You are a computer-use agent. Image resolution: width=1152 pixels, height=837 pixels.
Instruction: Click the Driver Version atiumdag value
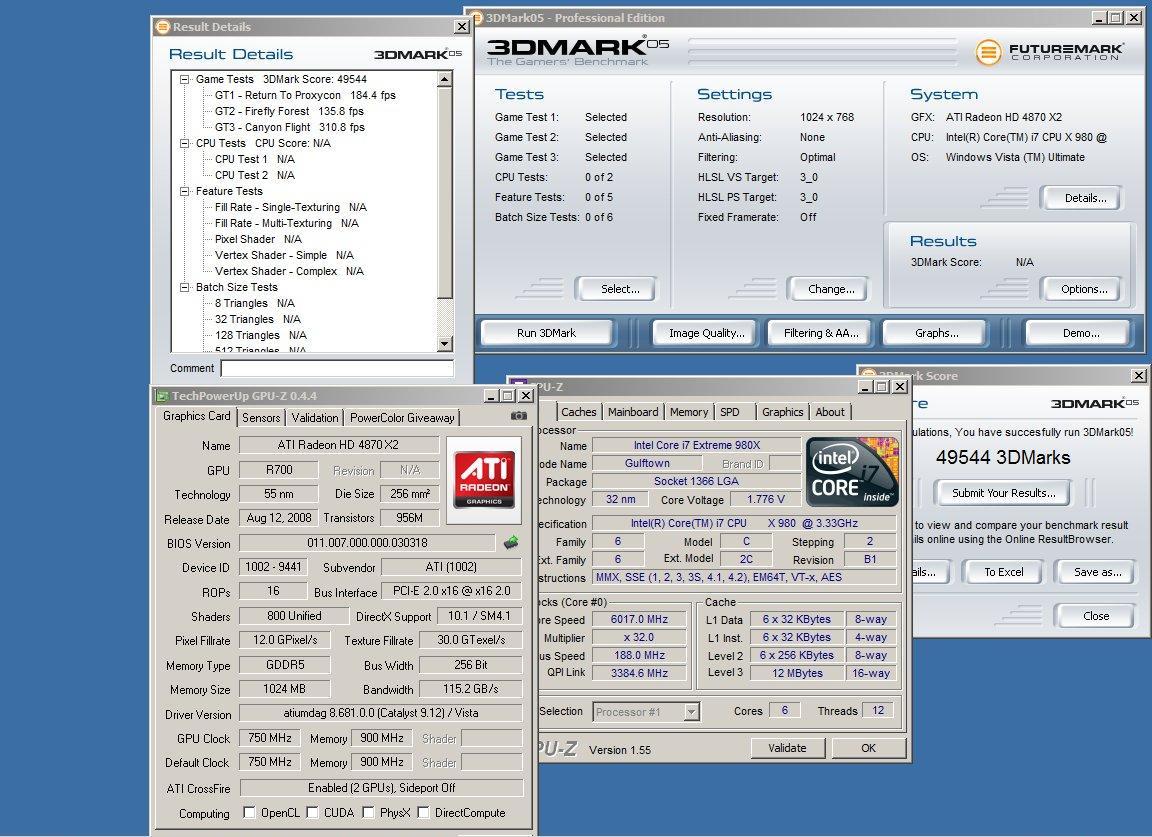click(381, 713)
